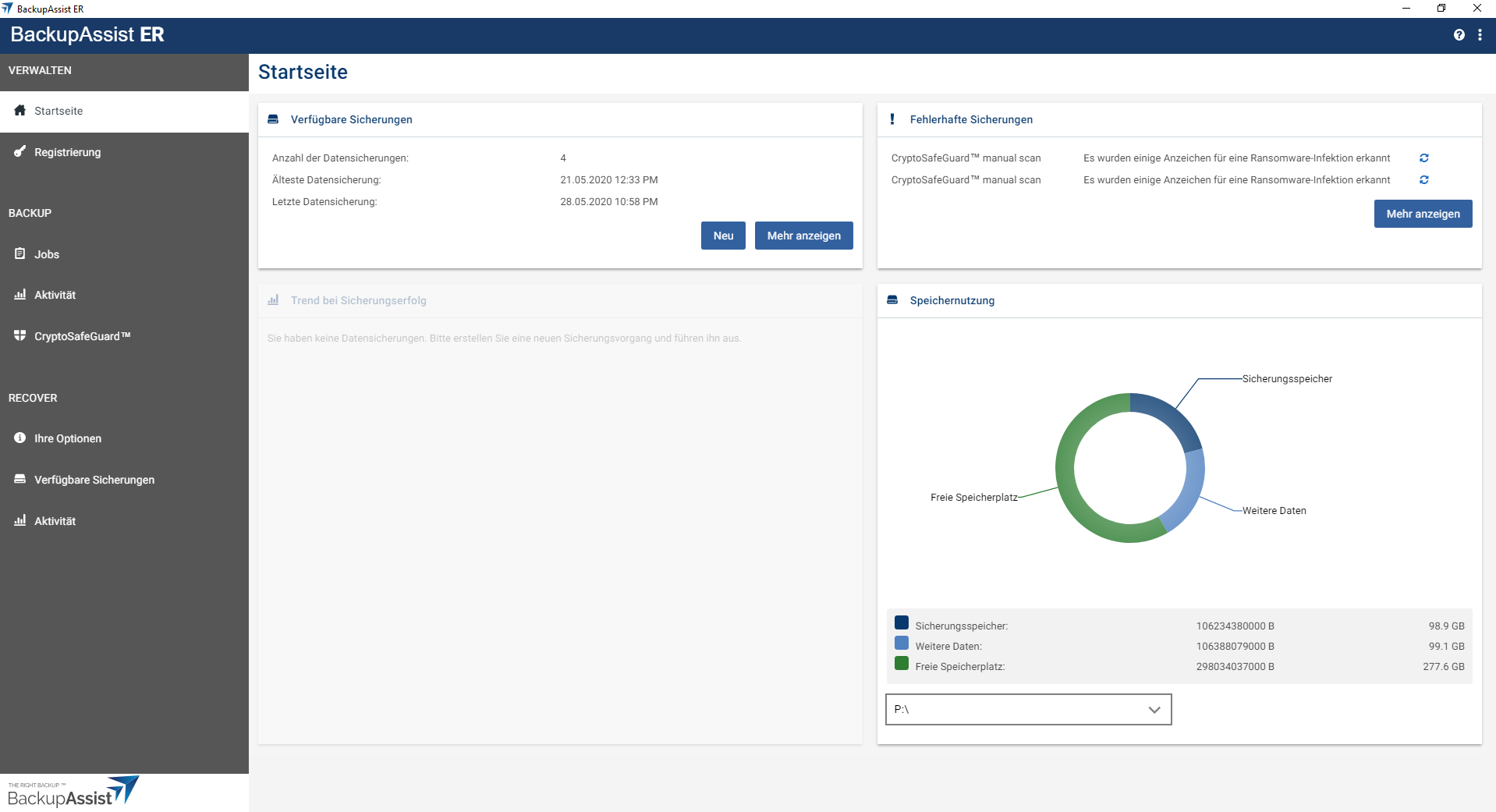Click the value 98.9 GB
The width and height of the screenshot is (1496, 812).
tap(1446, 626)
